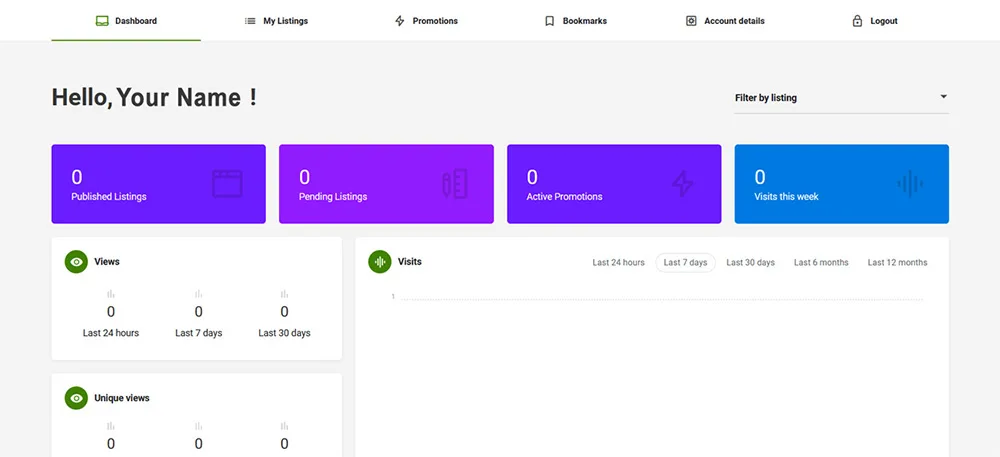Click the Bookmarks icon in navigation
Viewport: 1000px width, 457px height.
[x=549, y=21]
